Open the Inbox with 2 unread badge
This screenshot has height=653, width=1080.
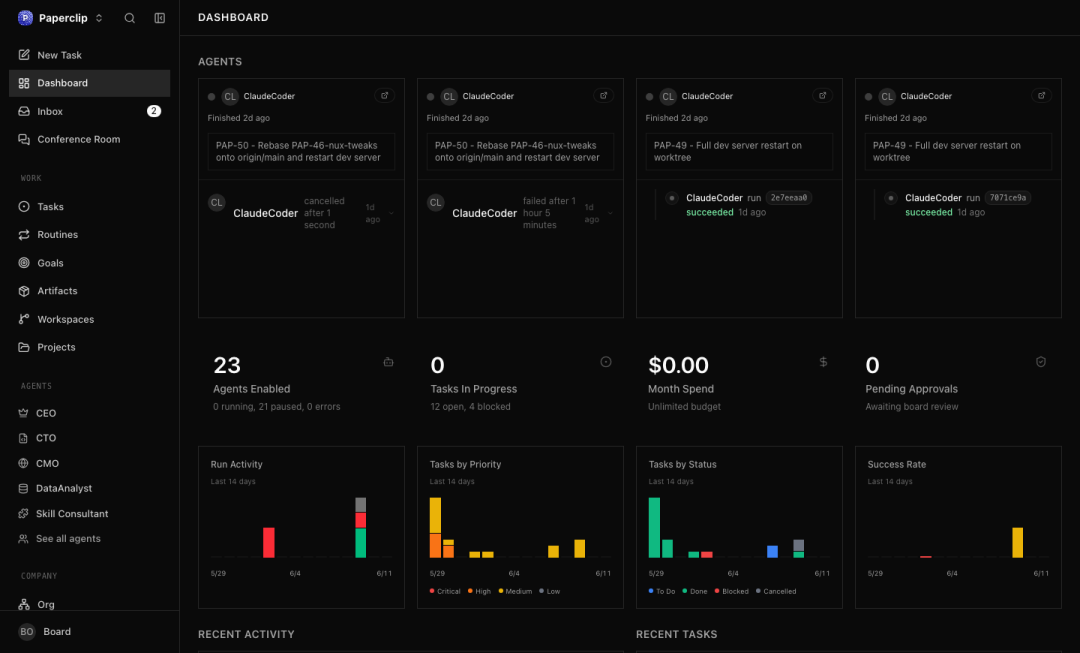coord(90,111)
